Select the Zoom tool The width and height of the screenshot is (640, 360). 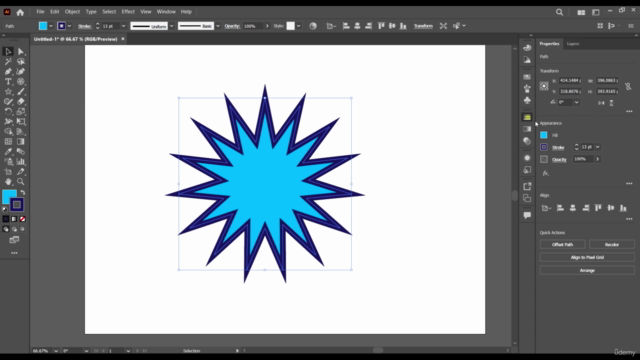point(21,182)
